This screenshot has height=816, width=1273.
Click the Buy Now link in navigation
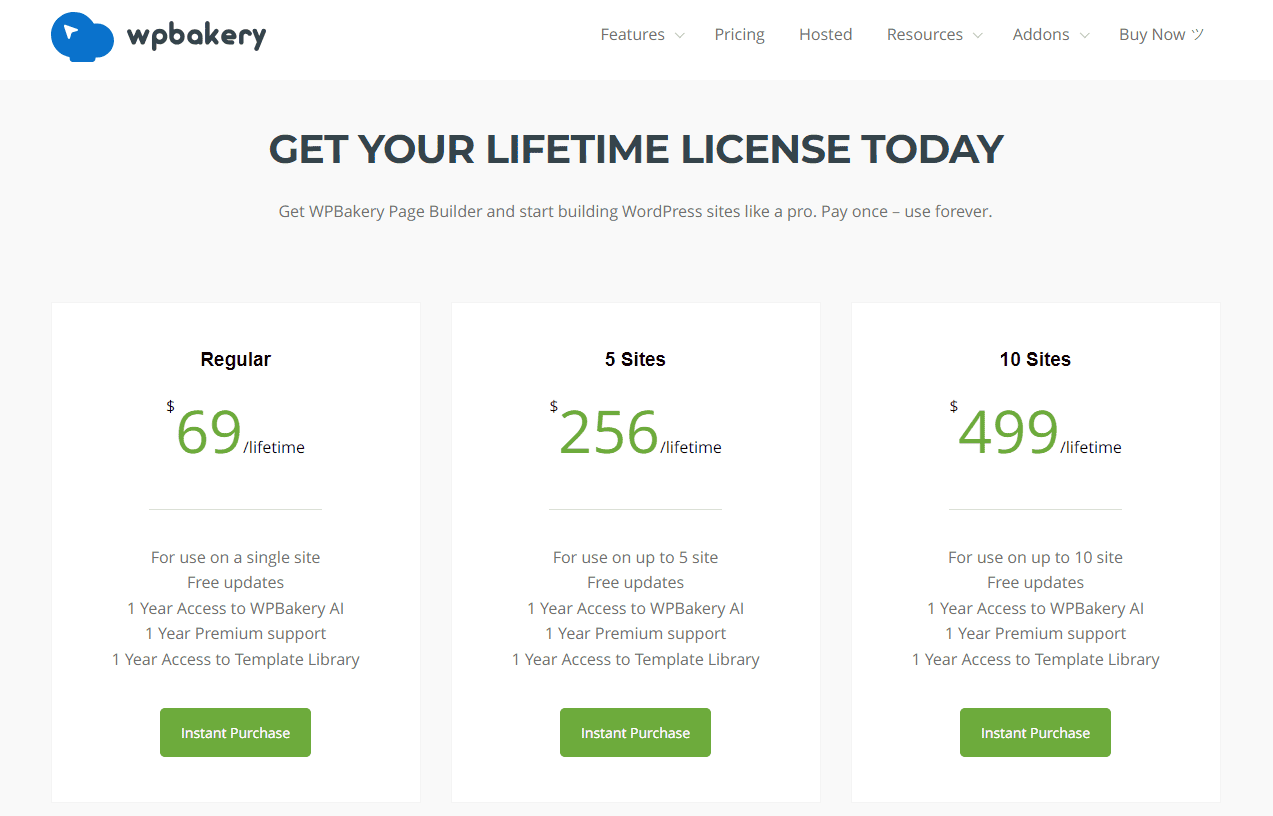tap(1151, 35)
